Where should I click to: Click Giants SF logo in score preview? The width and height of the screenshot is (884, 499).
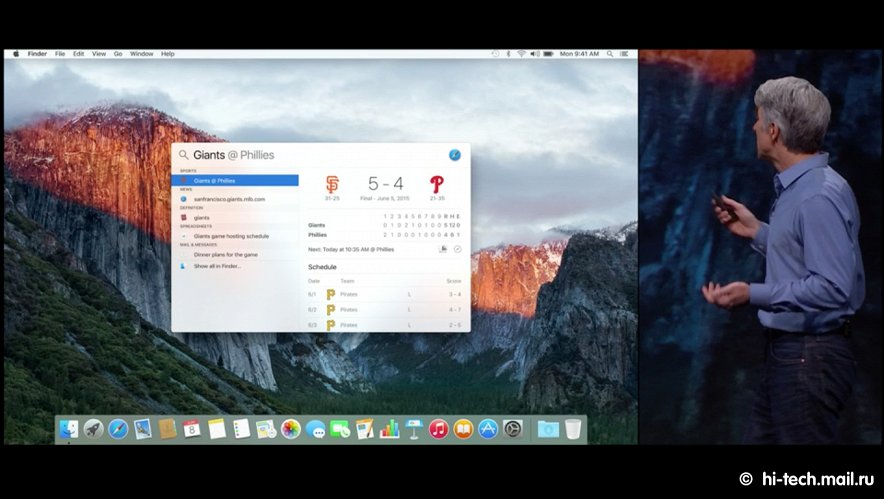(x=333, y=184)
